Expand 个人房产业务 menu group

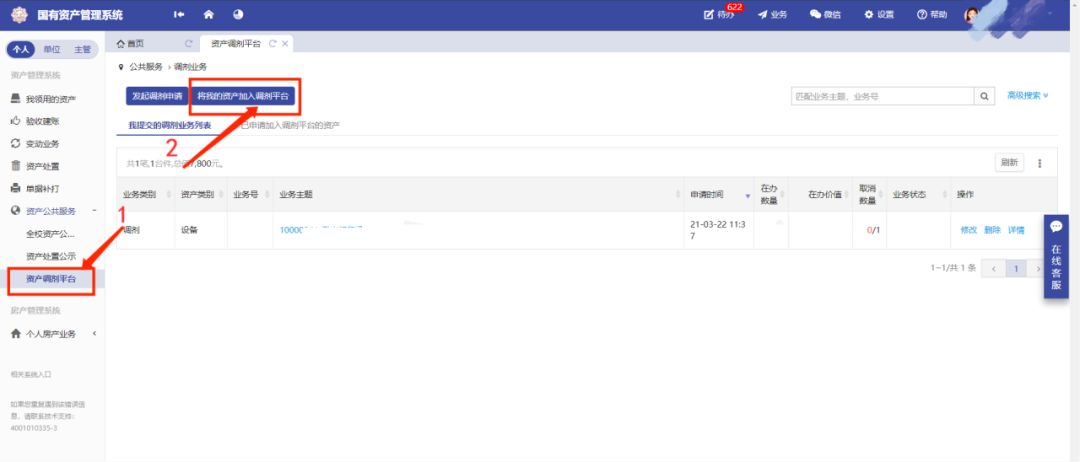coord(94,333)
